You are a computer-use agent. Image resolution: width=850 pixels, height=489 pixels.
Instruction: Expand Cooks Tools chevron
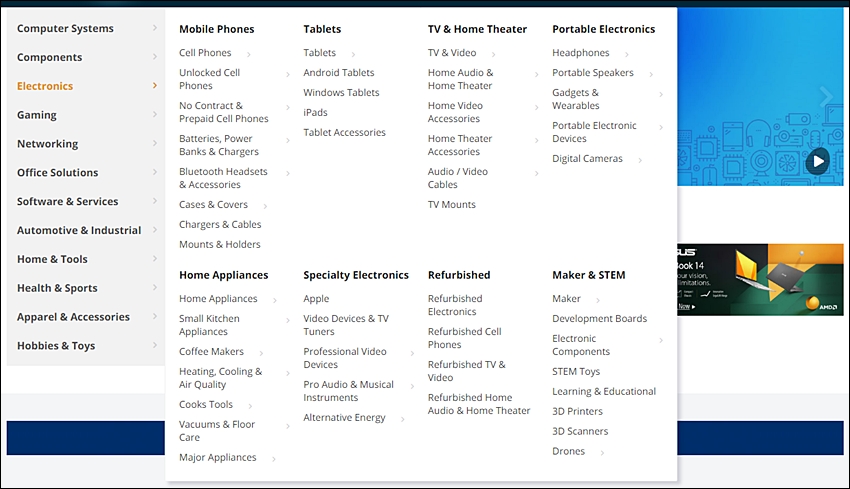(x=250, y=406)
